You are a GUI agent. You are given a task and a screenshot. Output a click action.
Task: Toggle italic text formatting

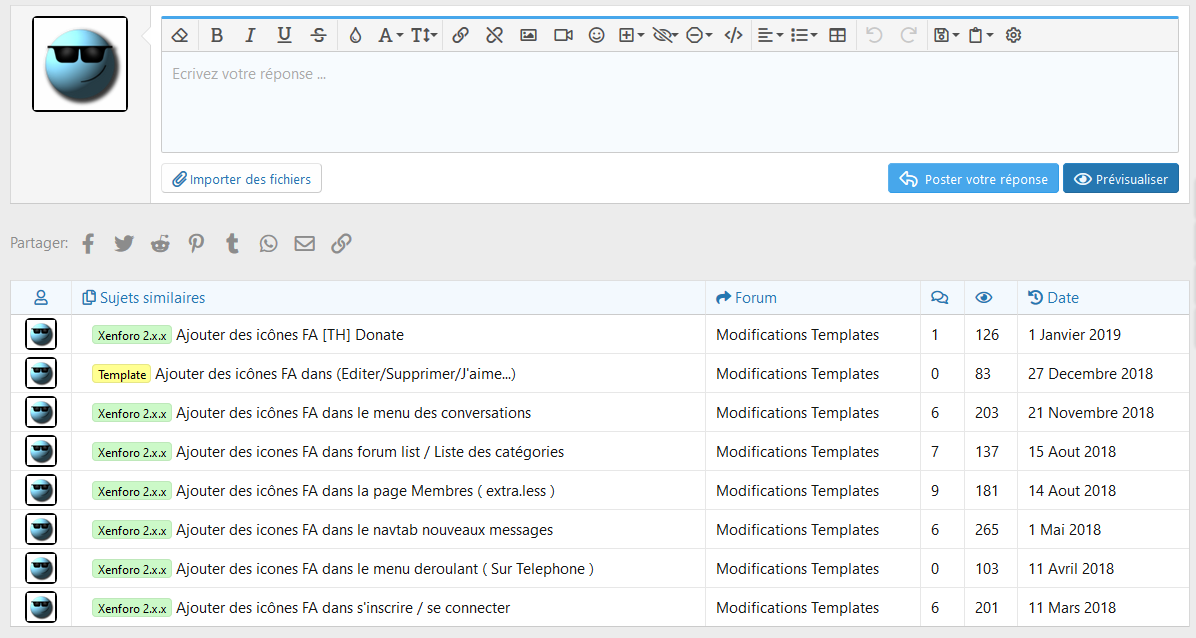tap(250, 35)
